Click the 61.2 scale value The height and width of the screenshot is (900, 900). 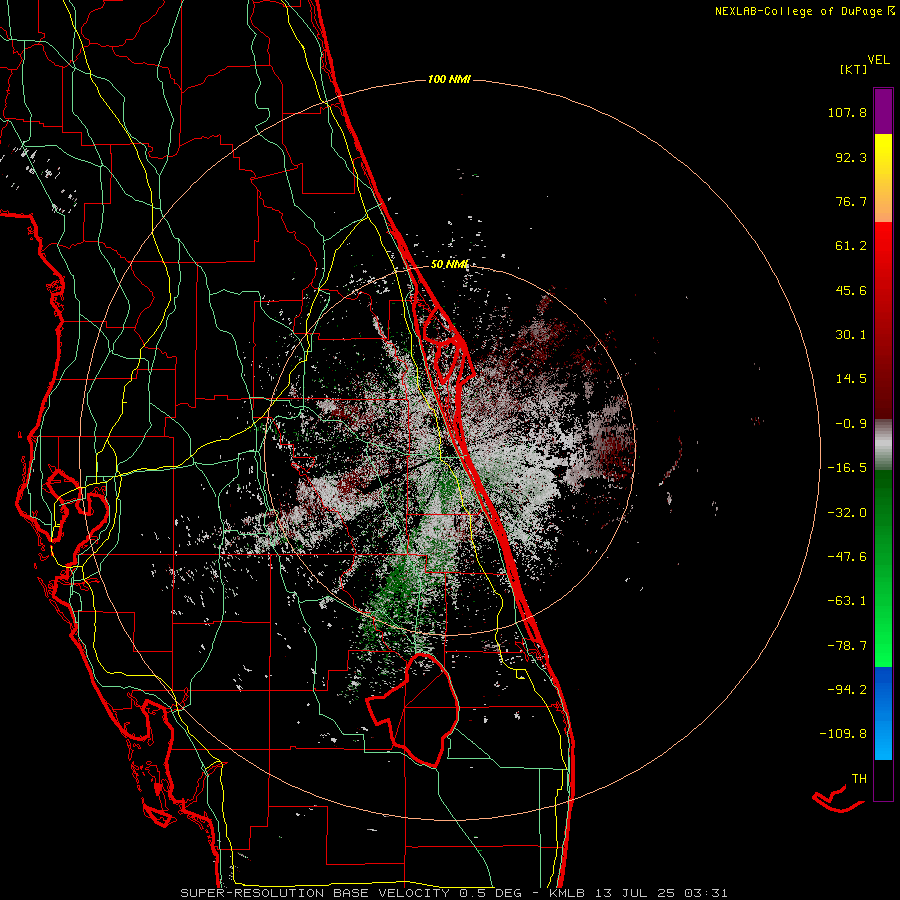[x=851, y=246]
